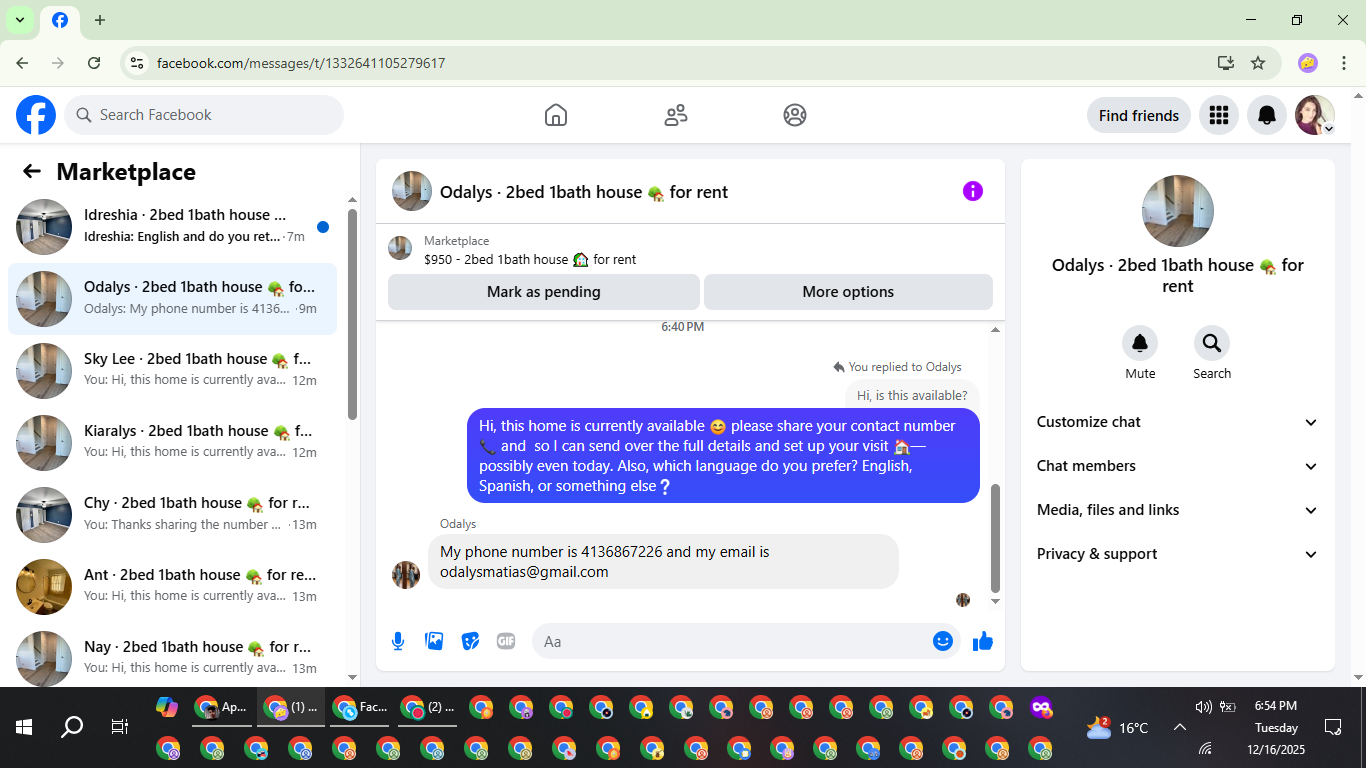The height and width of the screenshot is (768, 1366).
Task: Send a thumbs-up like
Action: [983, 641]
